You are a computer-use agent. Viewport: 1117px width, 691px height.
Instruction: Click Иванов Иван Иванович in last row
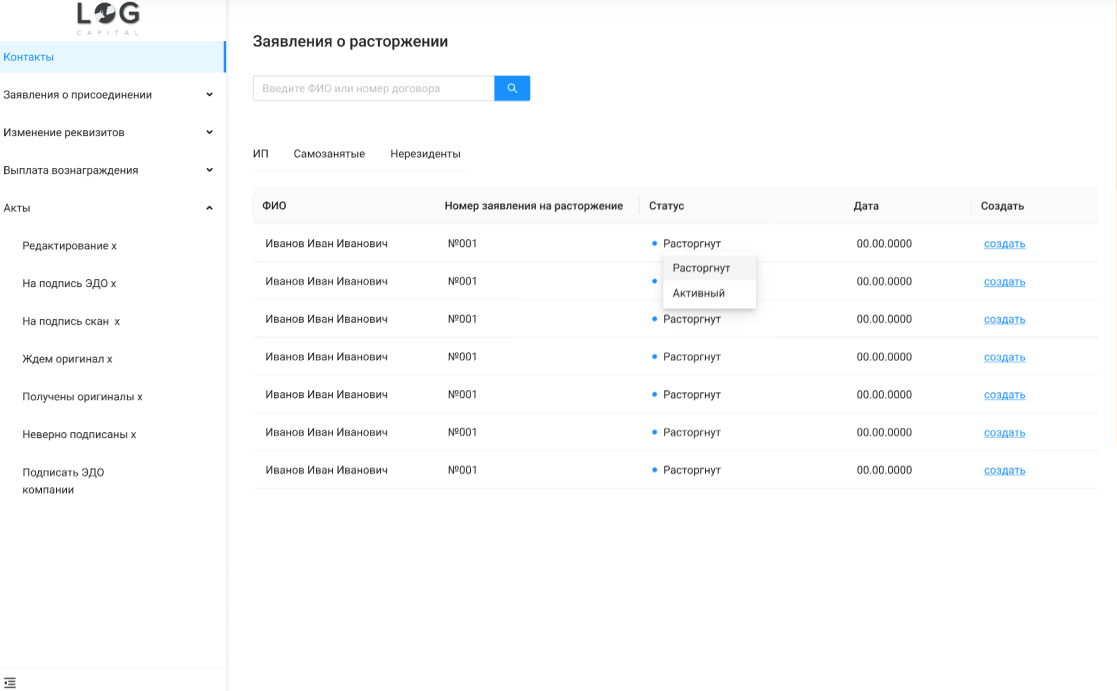[326, 470]
